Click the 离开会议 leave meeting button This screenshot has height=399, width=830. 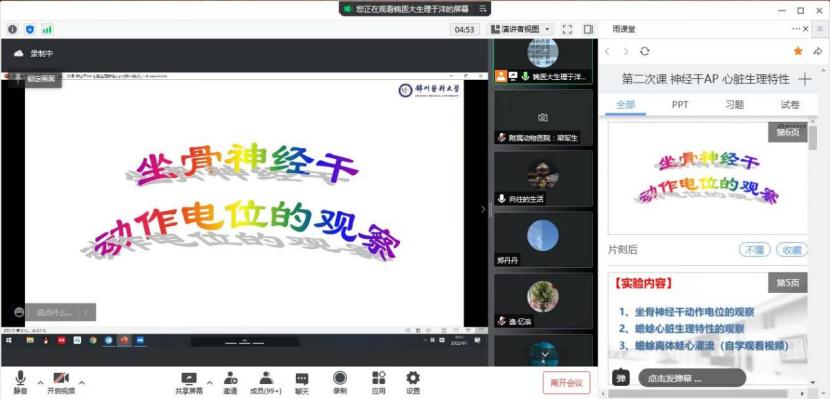566,383
